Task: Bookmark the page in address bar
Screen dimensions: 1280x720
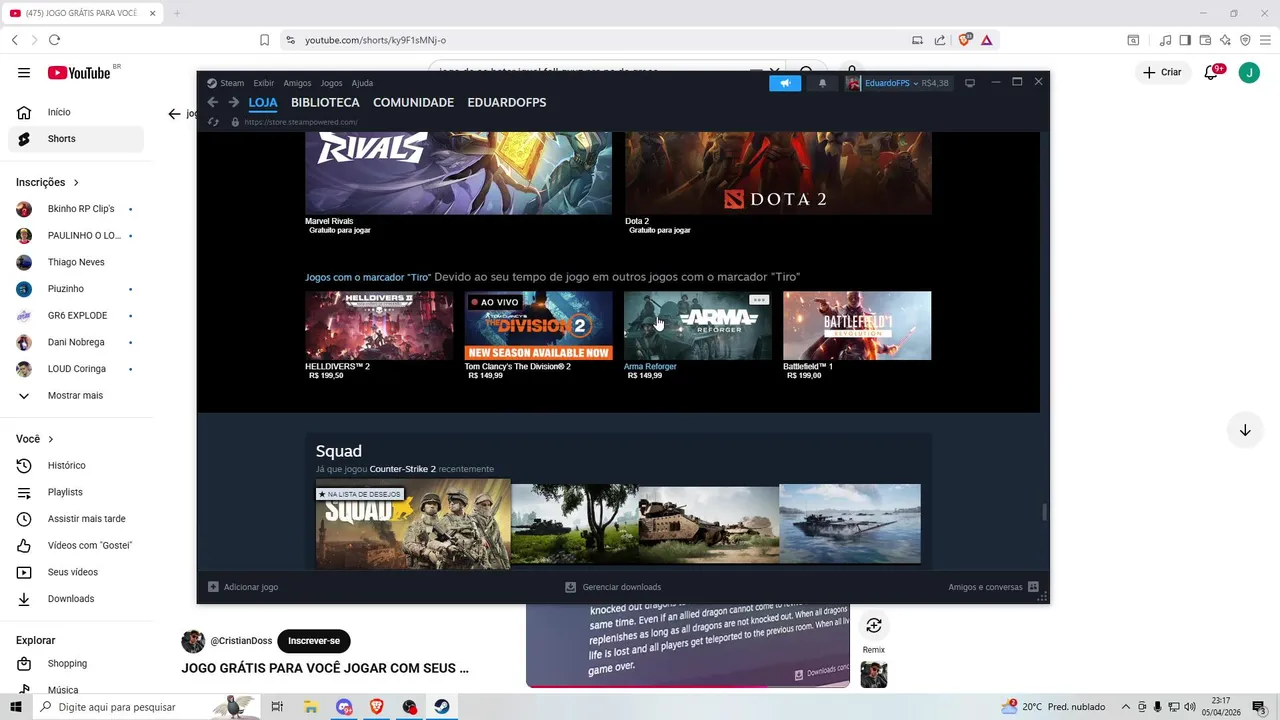Action: coord(264,40)
